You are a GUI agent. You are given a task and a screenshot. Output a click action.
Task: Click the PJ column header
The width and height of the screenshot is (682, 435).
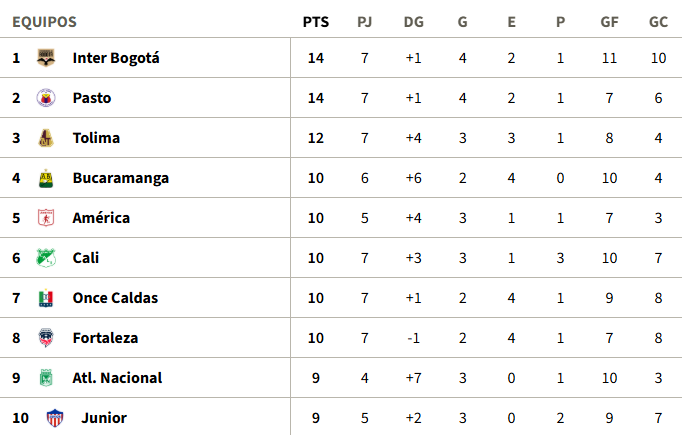pyautogui.click(x=365, y=22)
